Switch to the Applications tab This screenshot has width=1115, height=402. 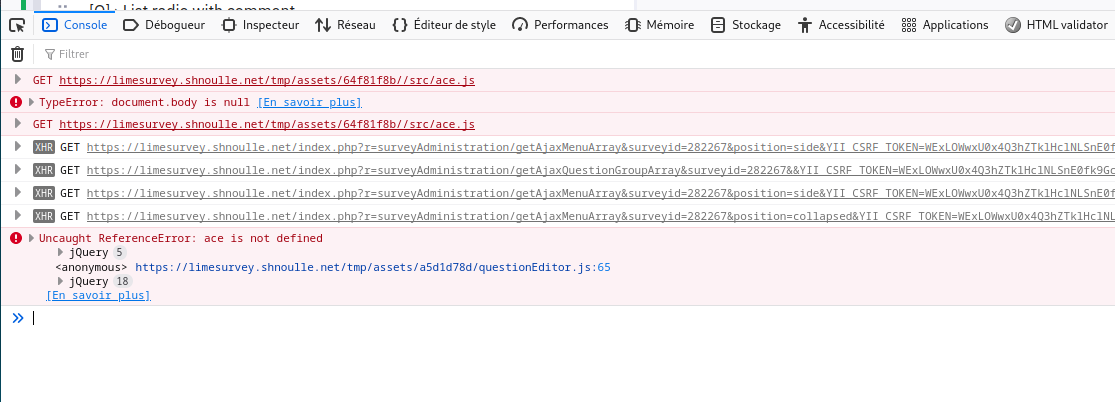click(944, 25)
